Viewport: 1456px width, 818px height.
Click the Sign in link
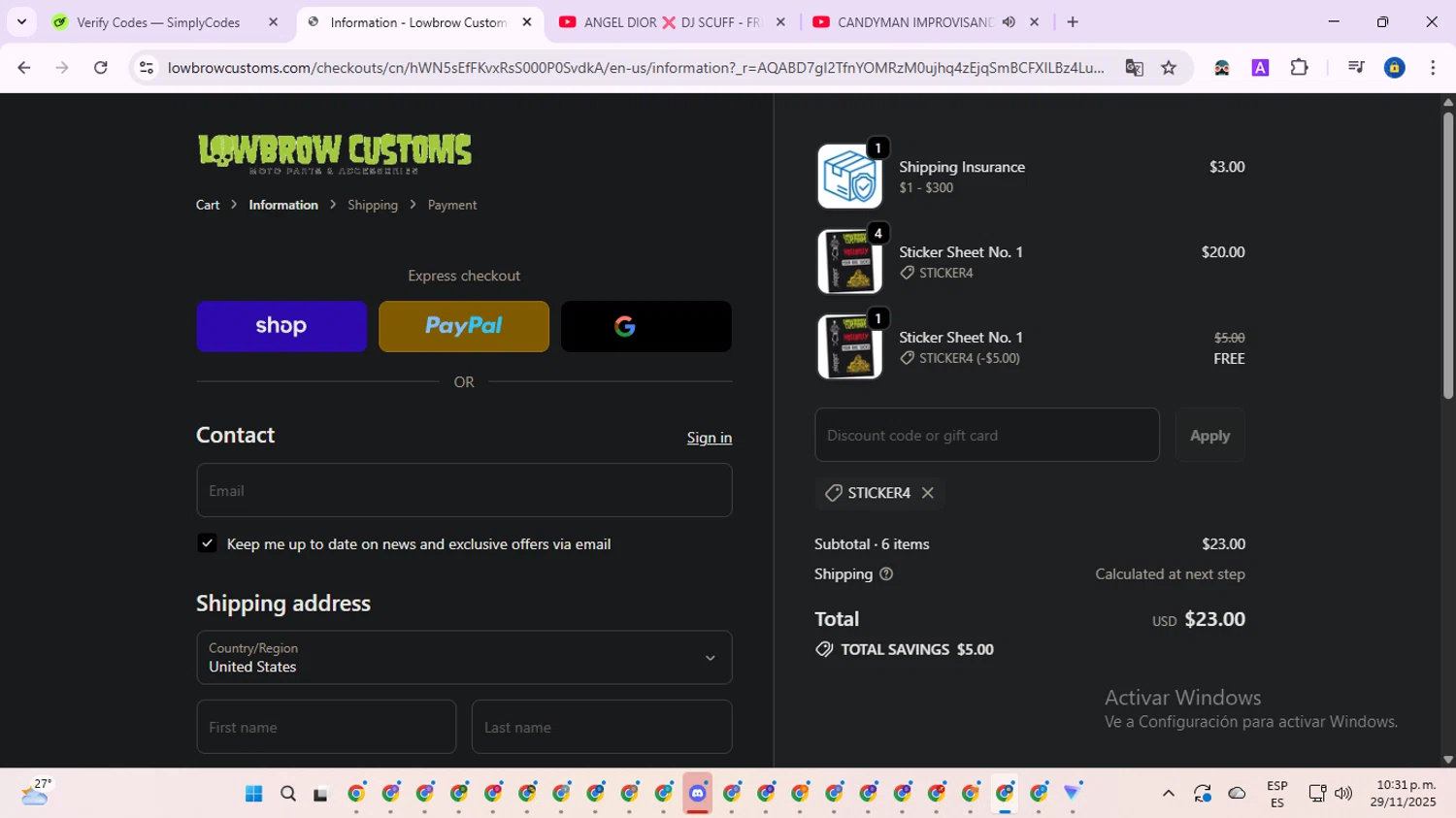710,438
